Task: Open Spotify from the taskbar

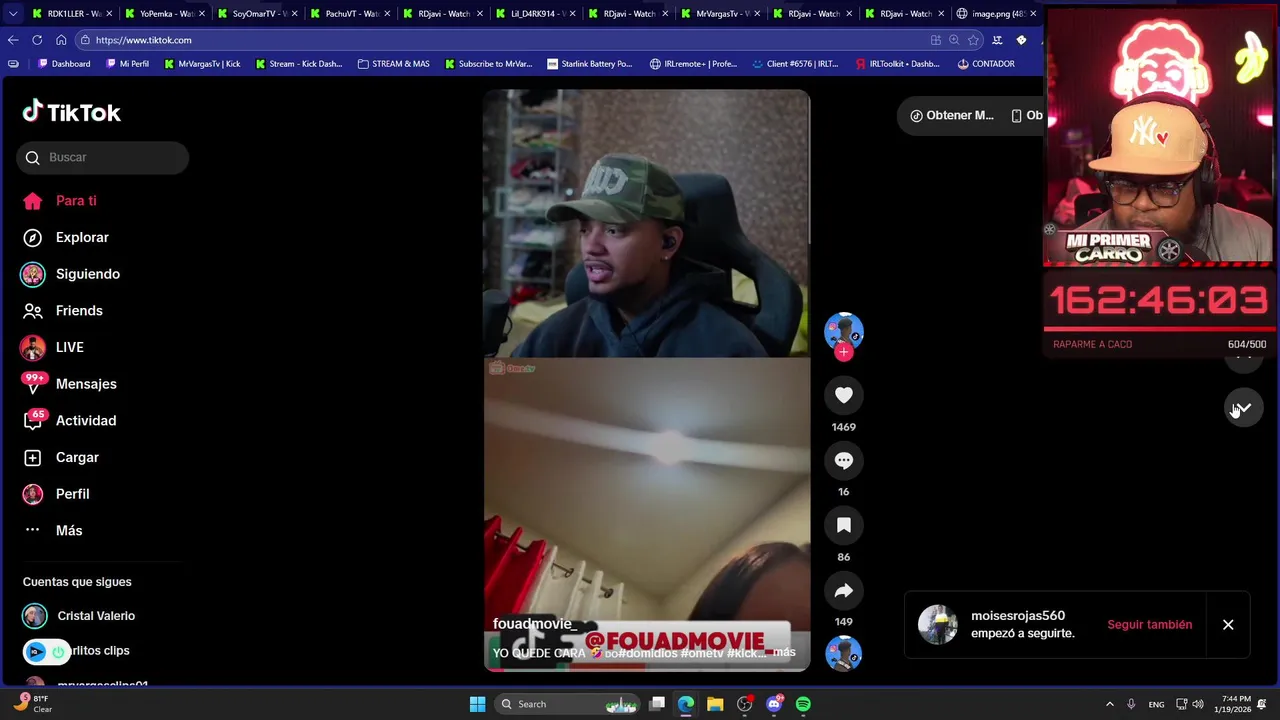Action: pos(803,704)
